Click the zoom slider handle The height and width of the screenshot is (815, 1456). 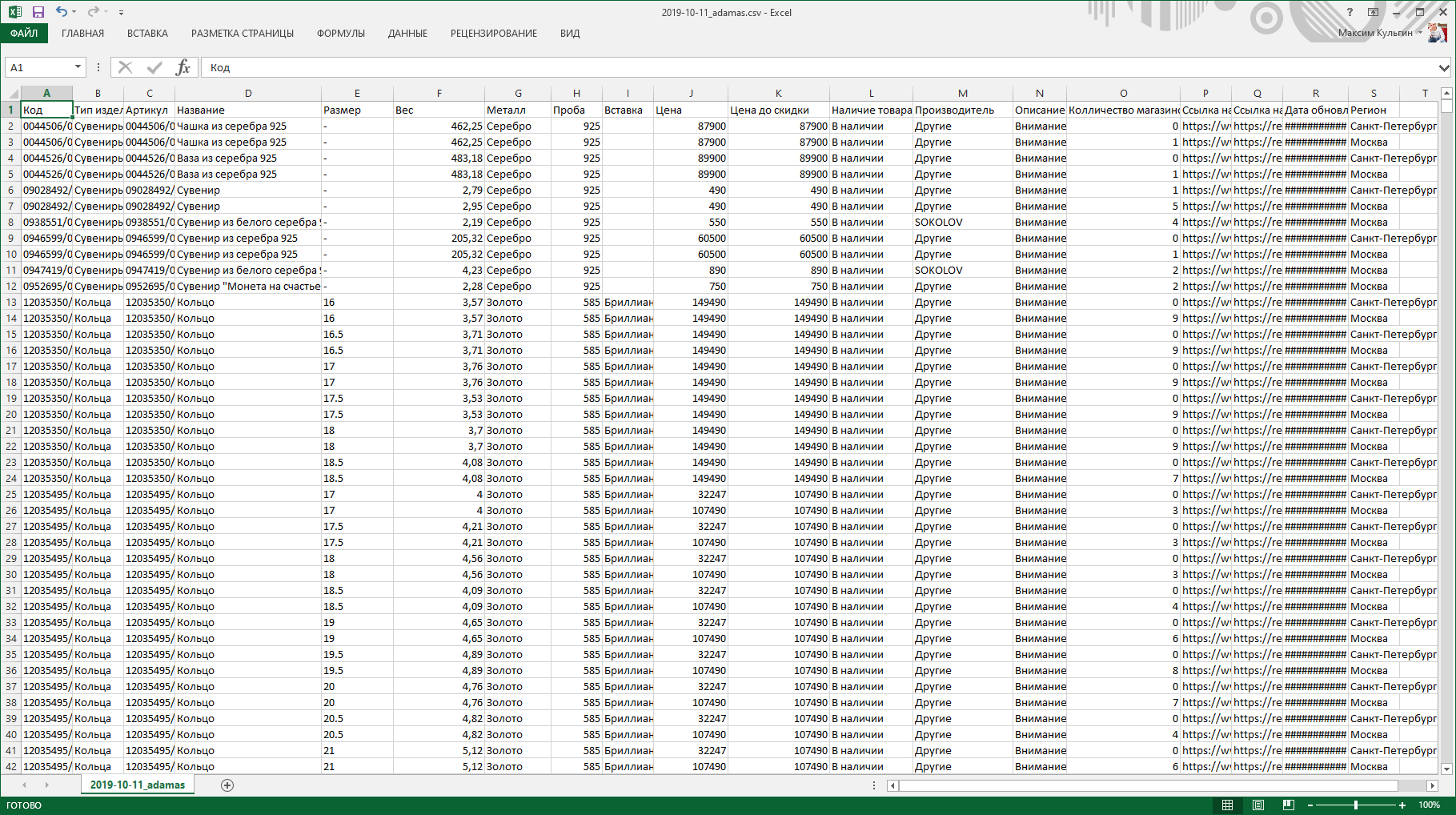pyautogui.click(x=1356, y=805)
